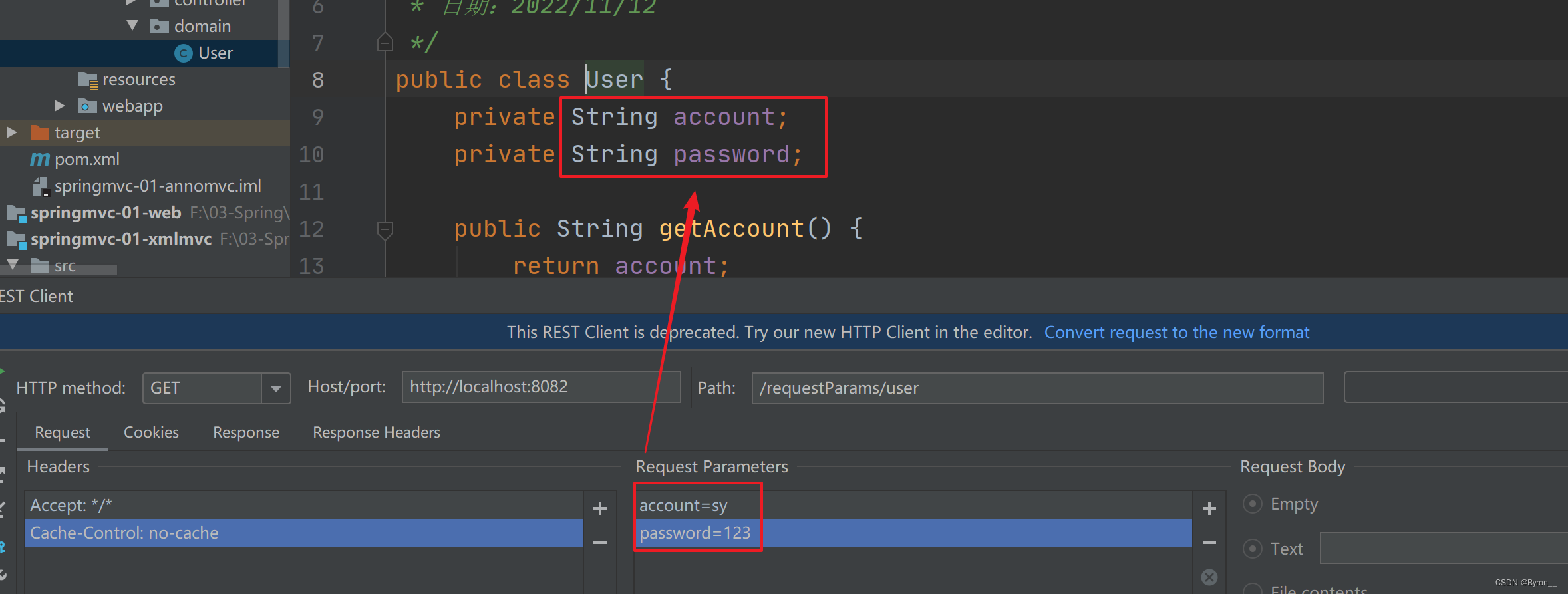1568x594 pixels.
Task: Select the account=sy parameter
Action: 913,506
